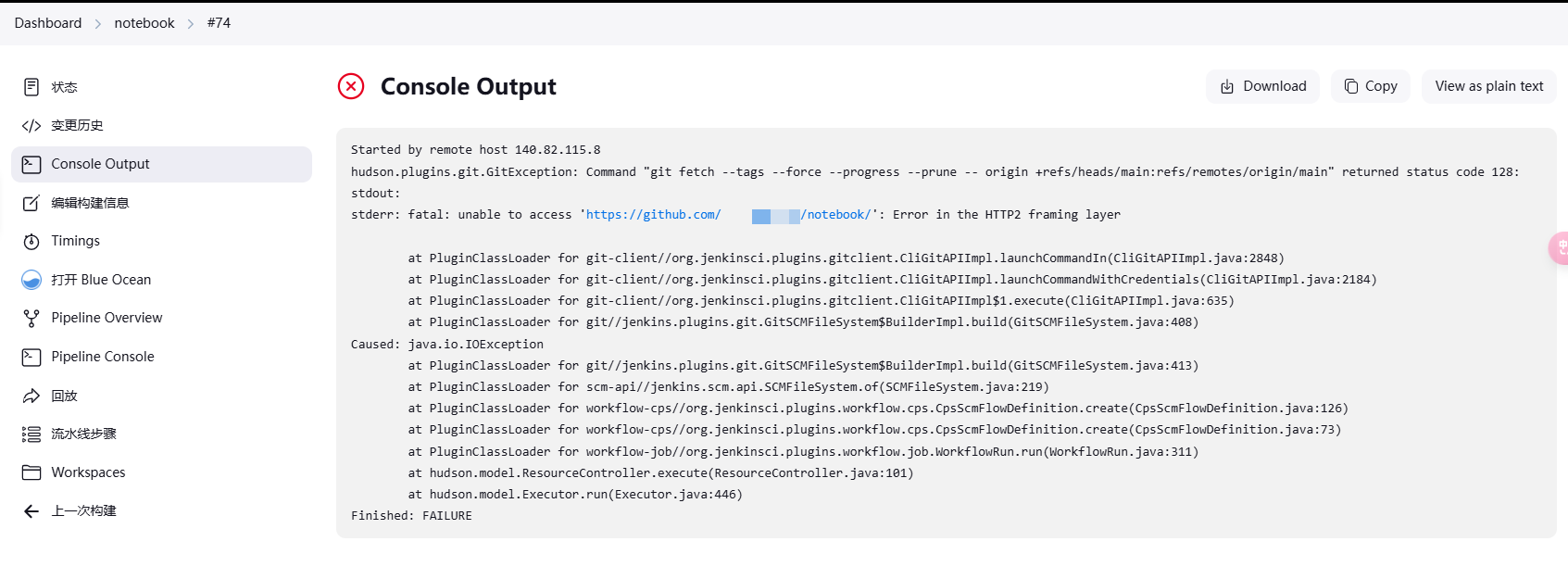Image resolution: width=1568 pixels, height=579 pixels.
Task: Click the Blue Ocean globe icon
Action: pyautogui.click(x=31, y=280)
